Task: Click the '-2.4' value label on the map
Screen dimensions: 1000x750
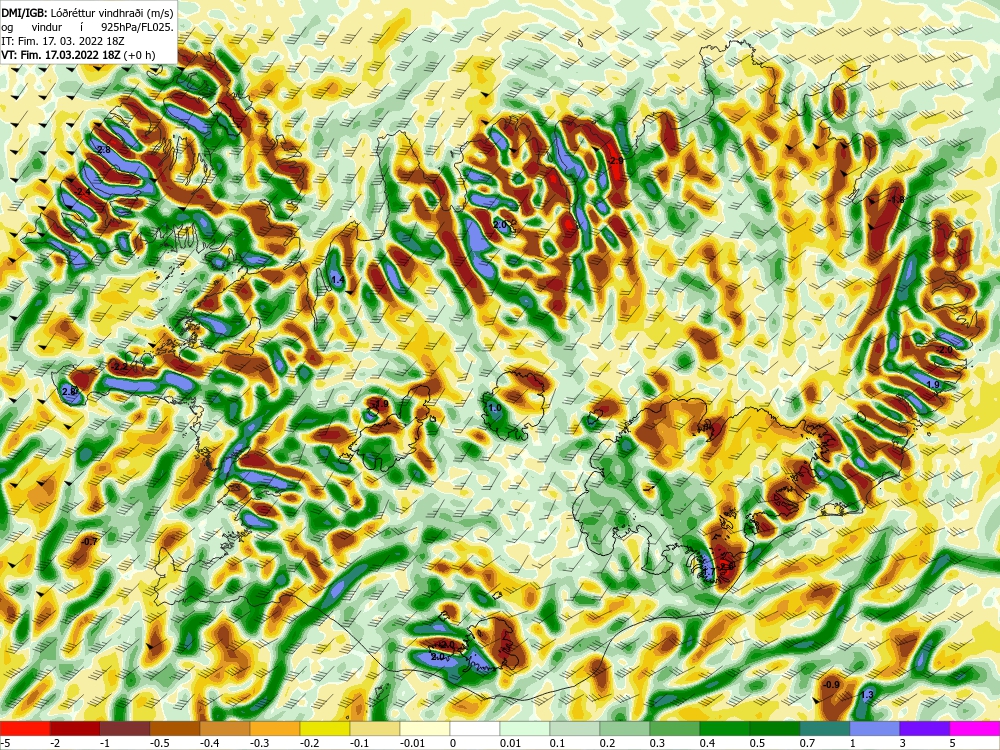Action: (x=82, y=191)
